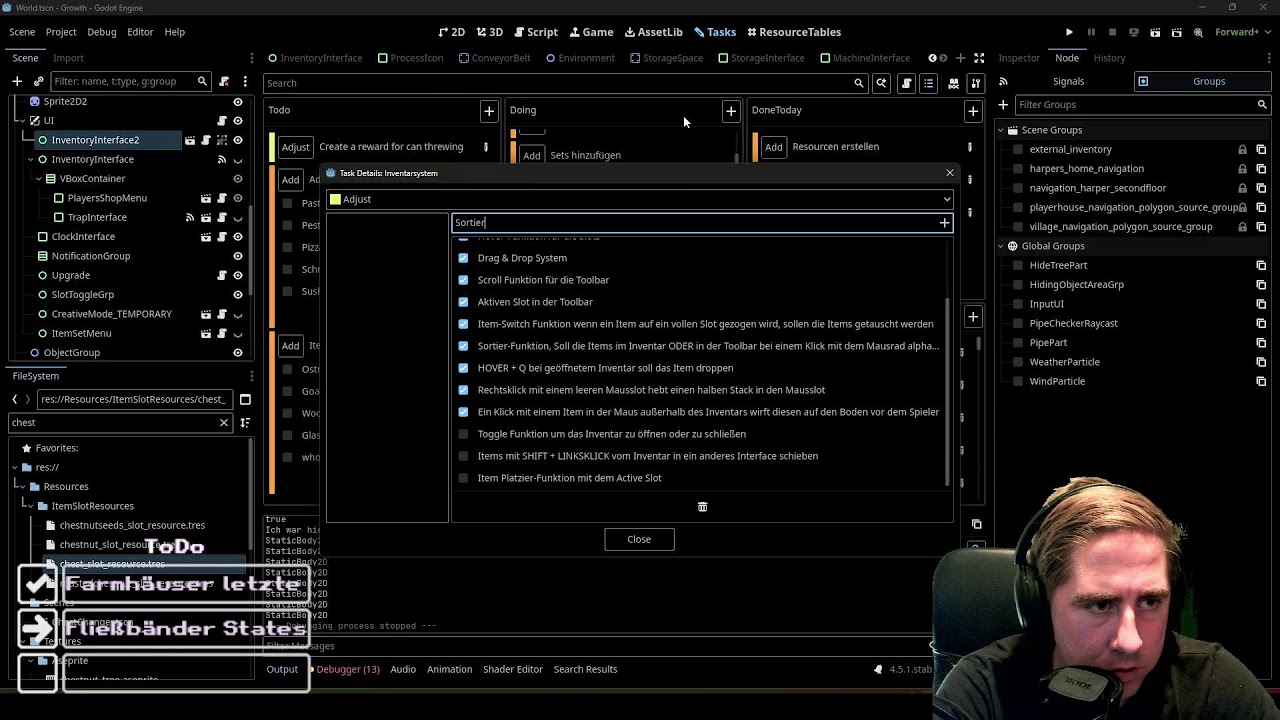Clear the chest filter with X icon
The height and width of the screenshot is (720, 1280).
224,422
